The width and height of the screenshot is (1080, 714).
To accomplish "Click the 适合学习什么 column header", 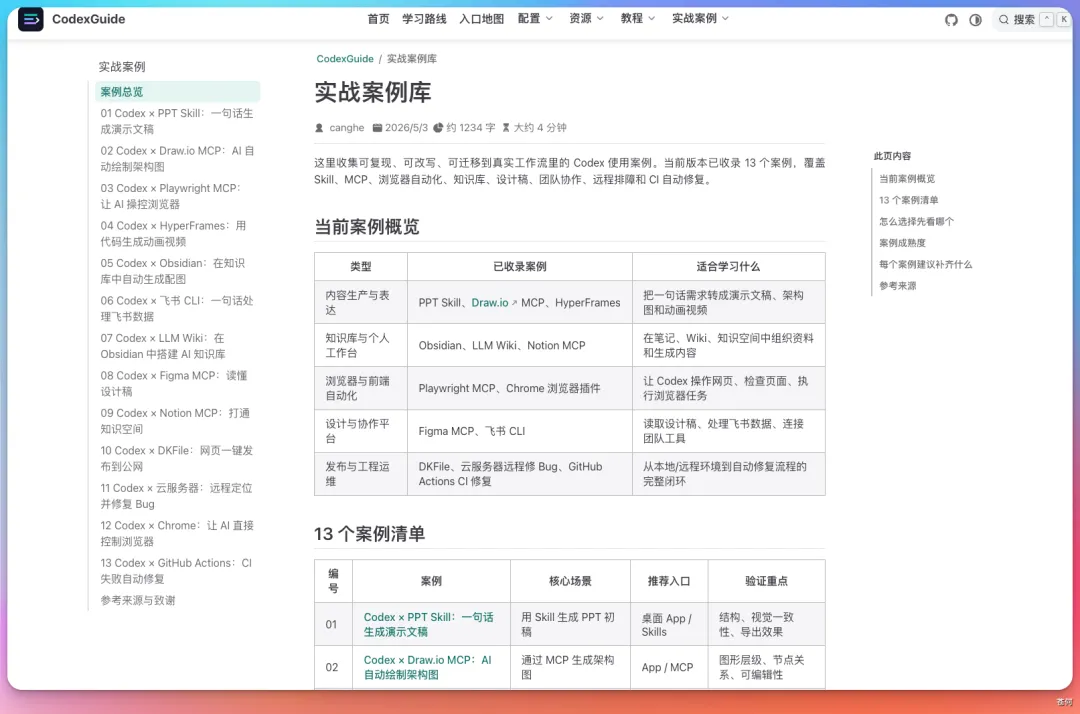I will 729,266.
